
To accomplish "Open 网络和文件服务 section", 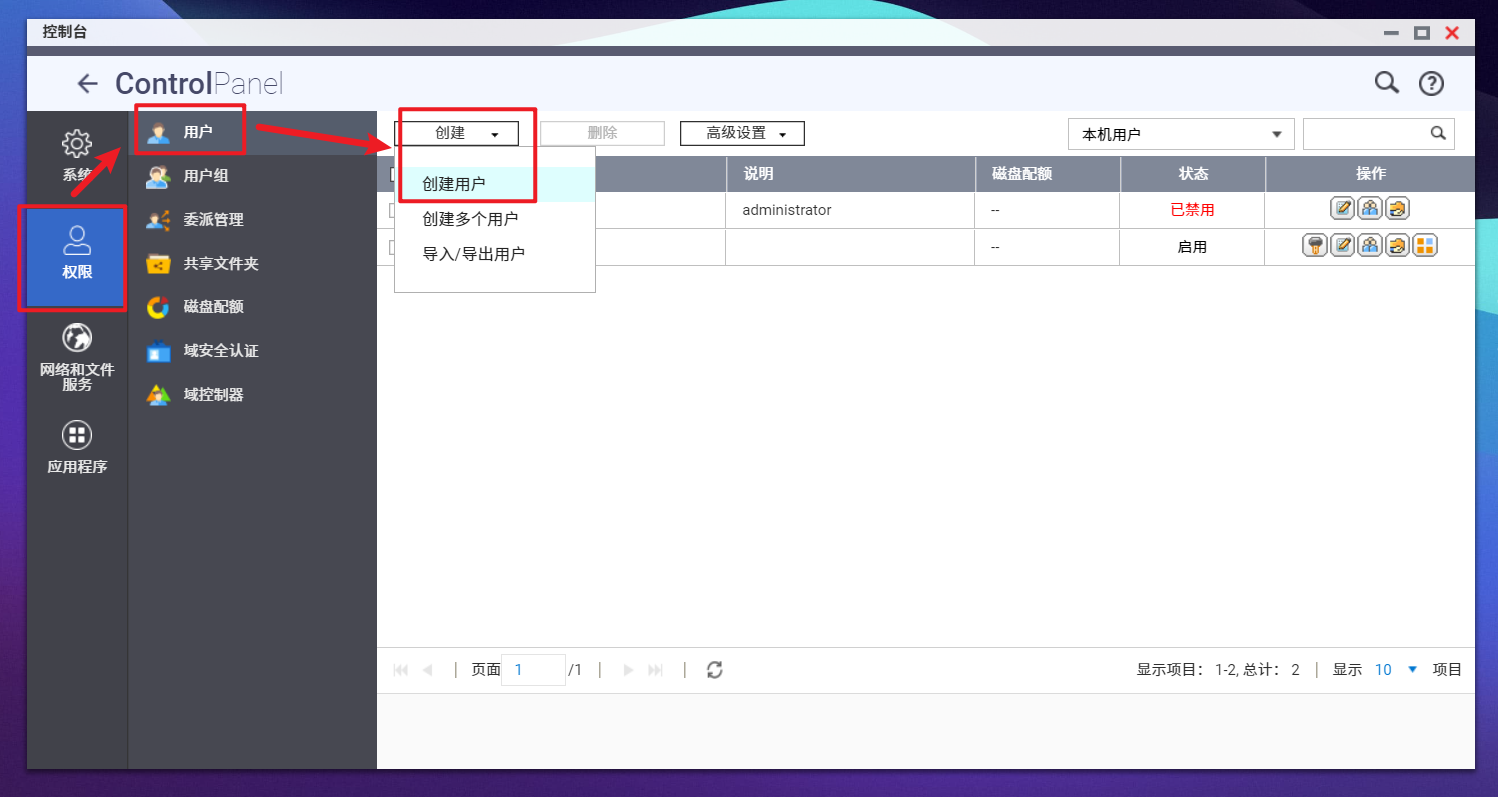I will click(77, 357).
